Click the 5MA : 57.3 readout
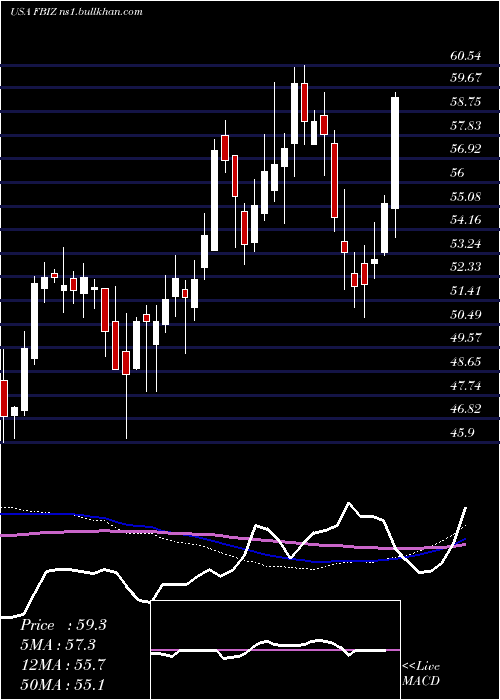 (x=58, y=645)
